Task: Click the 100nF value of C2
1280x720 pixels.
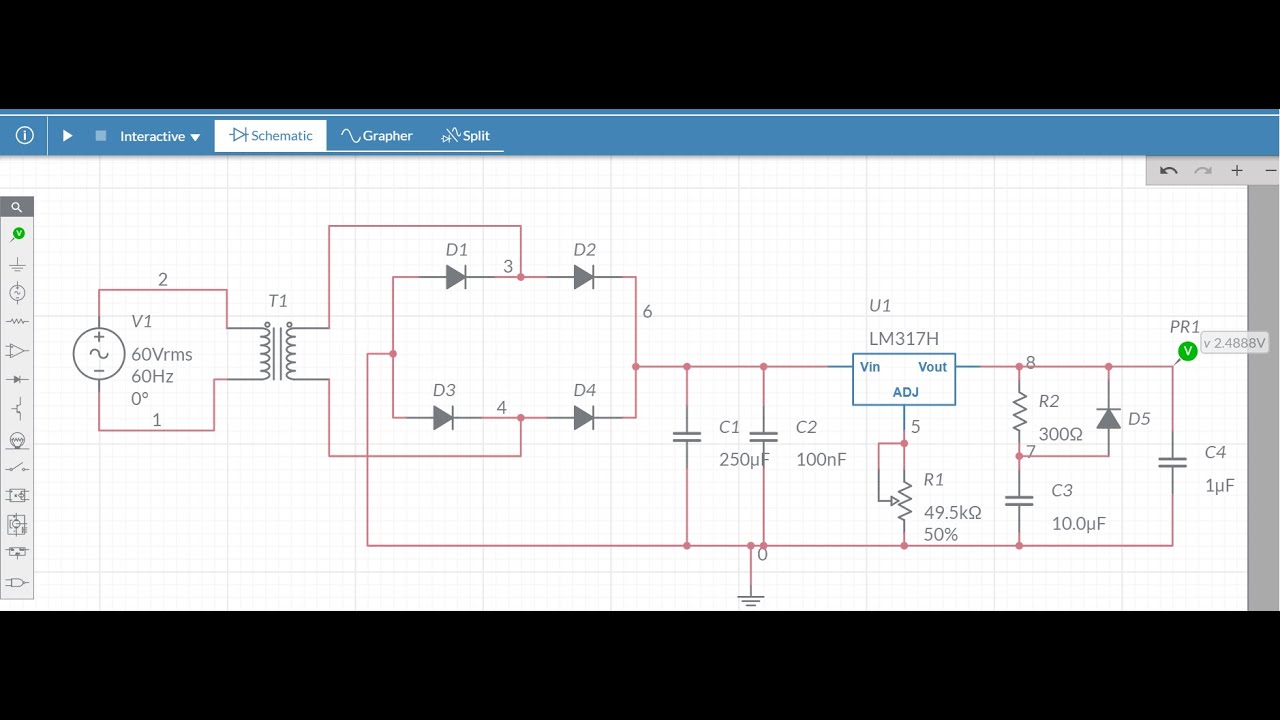Action: coord(821,460)
